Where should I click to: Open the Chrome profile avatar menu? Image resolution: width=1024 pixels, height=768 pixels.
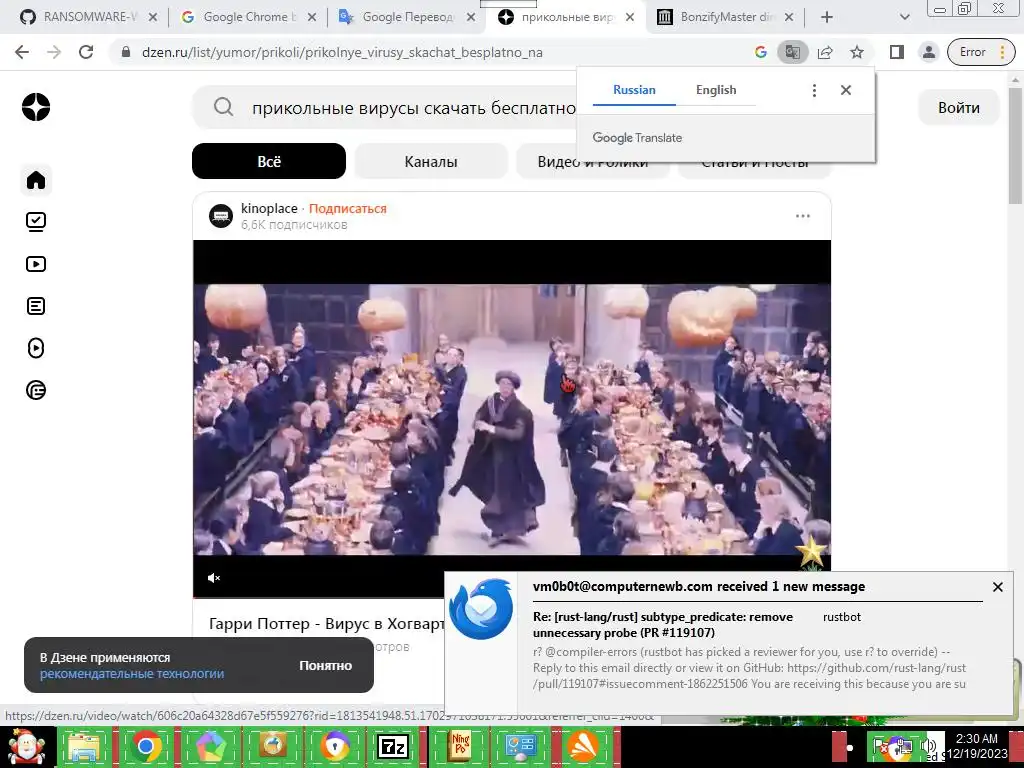tap(929, 52)
